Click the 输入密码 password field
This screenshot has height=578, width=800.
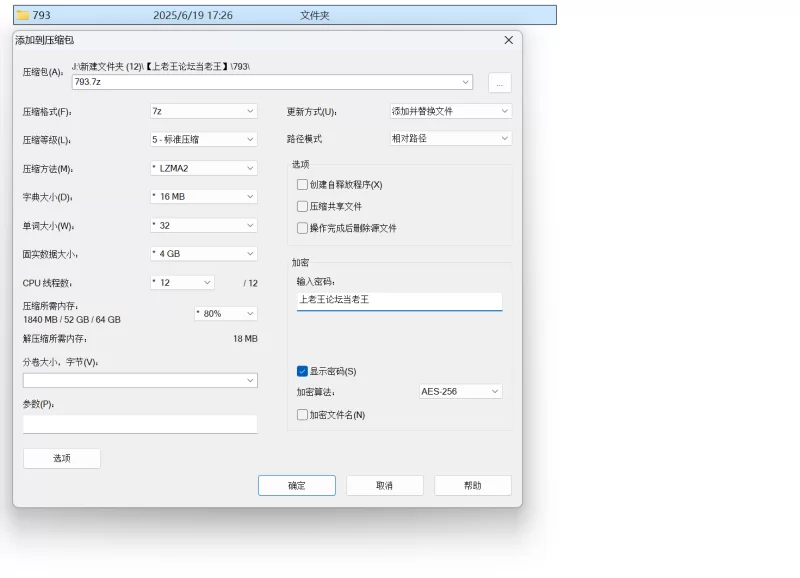[399, 301]
